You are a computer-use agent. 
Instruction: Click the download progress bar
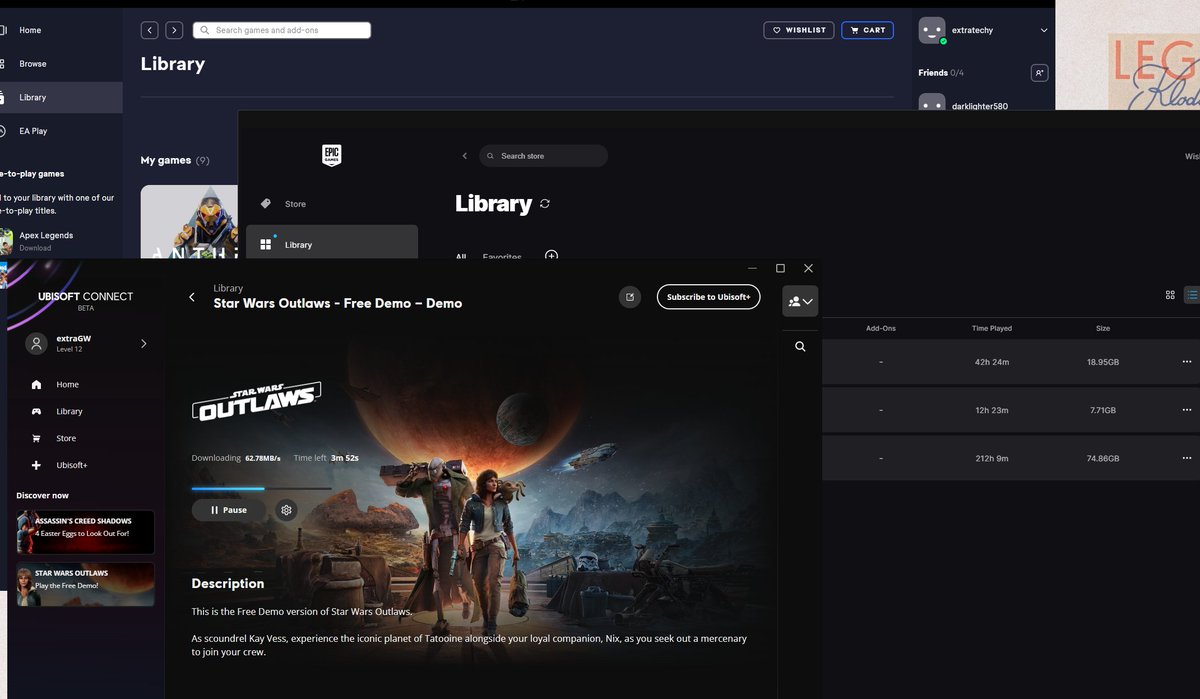(261, 488)
